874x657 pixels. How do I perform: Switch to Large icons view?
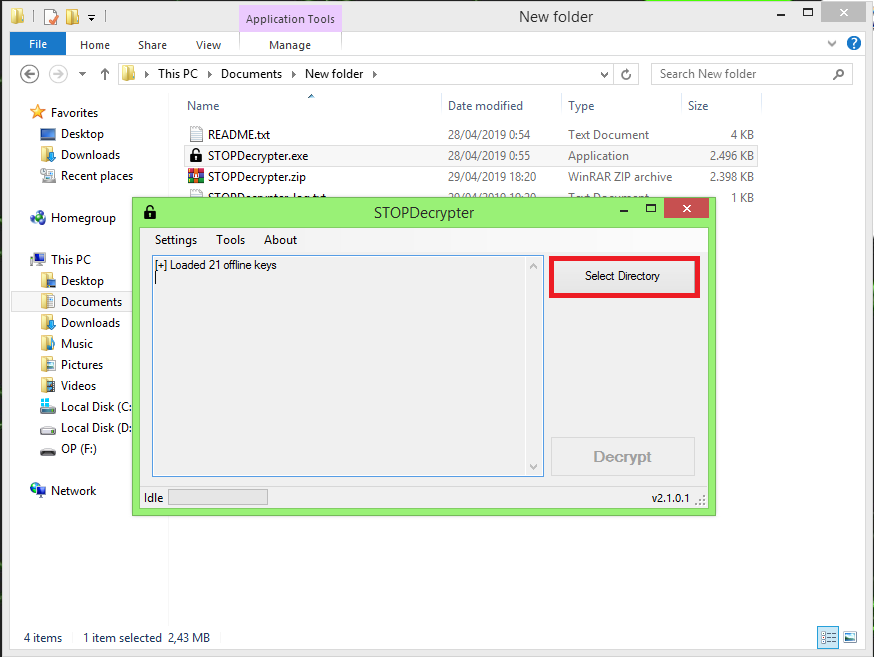850,637
